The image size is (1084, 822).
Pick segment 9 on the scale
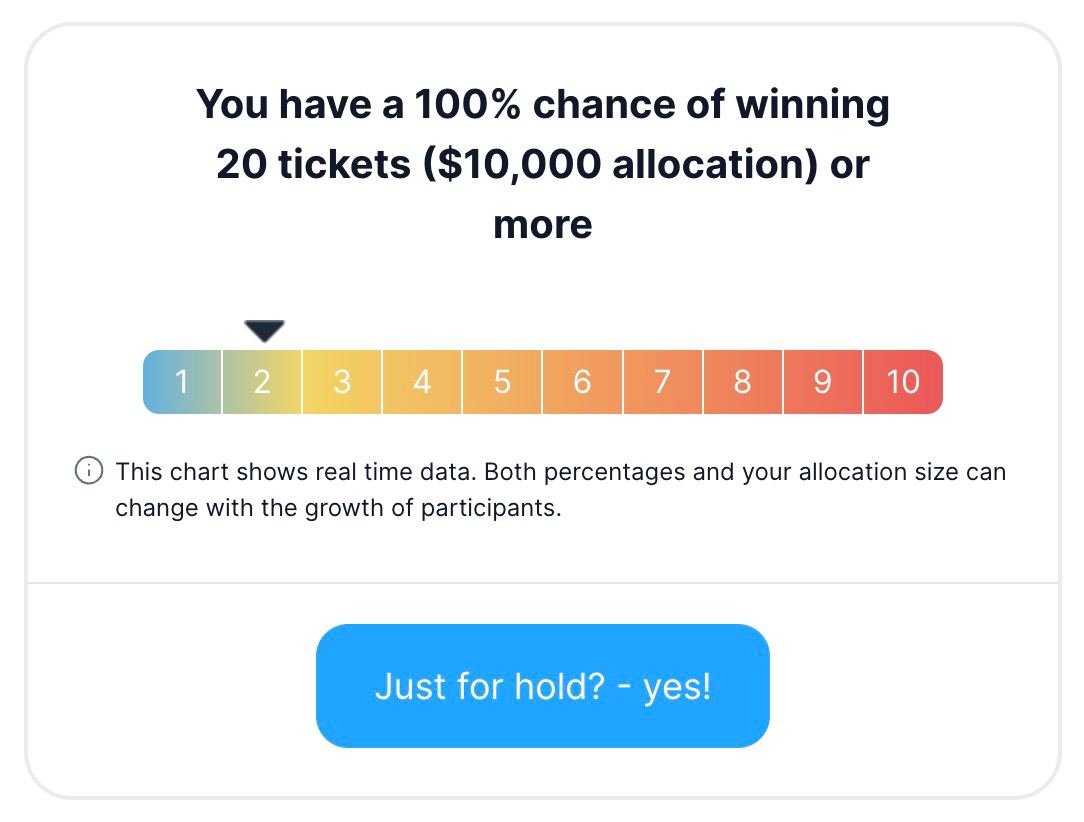(822, 382)
